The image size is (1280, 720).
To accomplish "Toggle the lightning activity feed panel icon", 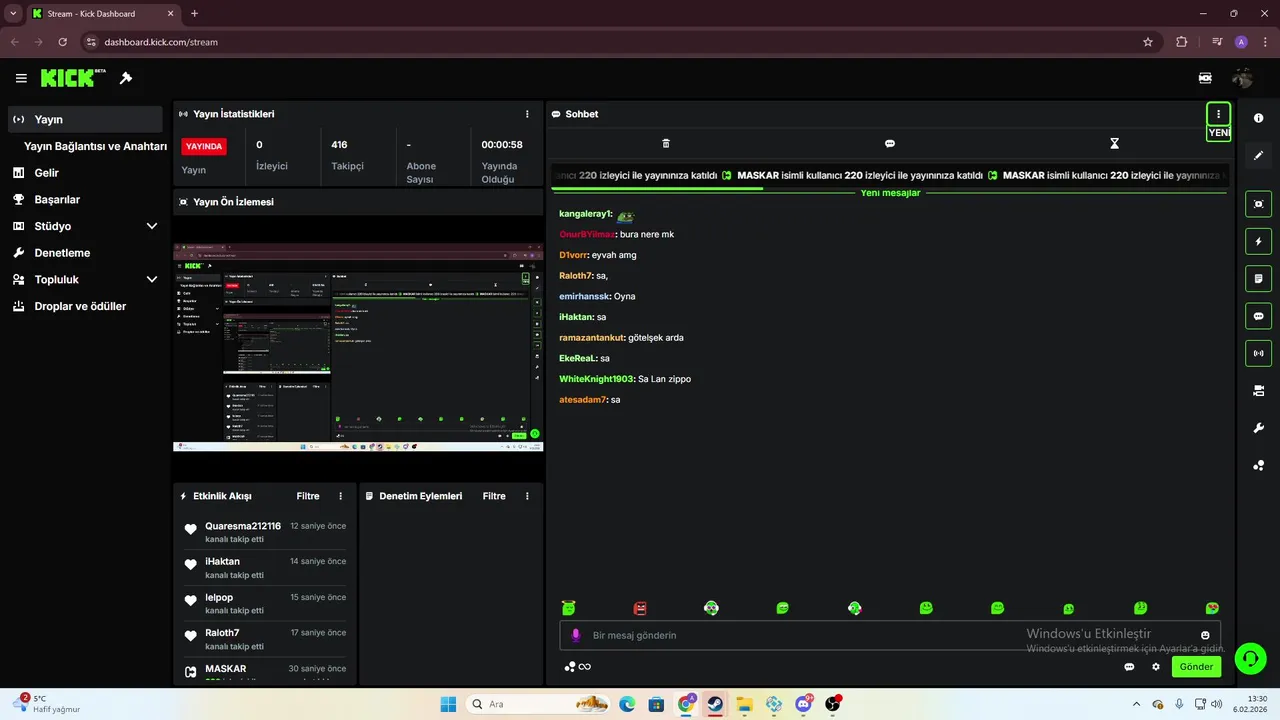I will tap(1258, 241).
